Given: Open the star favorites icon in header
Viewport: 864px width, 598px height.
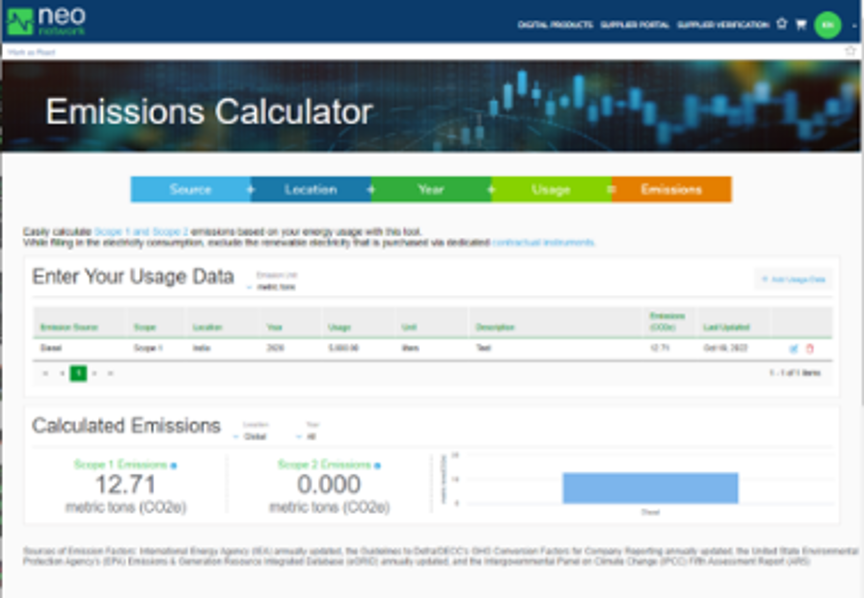Looking at the screenshot, I should pos(782,24).
